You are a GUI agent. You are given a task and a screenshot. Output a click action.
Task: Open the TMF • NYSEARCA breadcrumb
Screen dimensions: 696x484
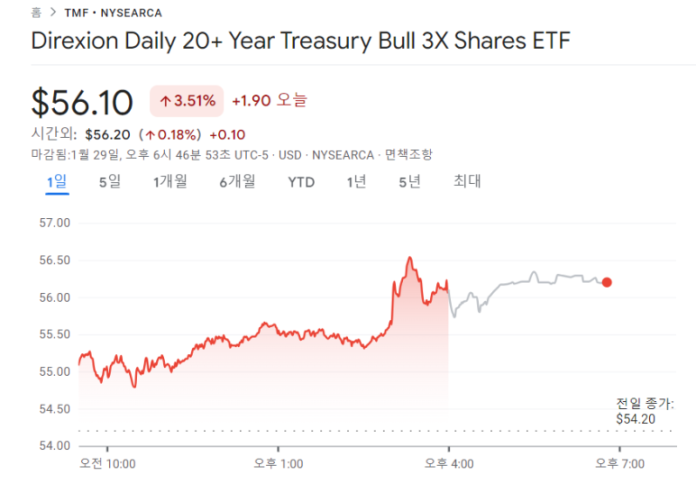pos(113,13)
